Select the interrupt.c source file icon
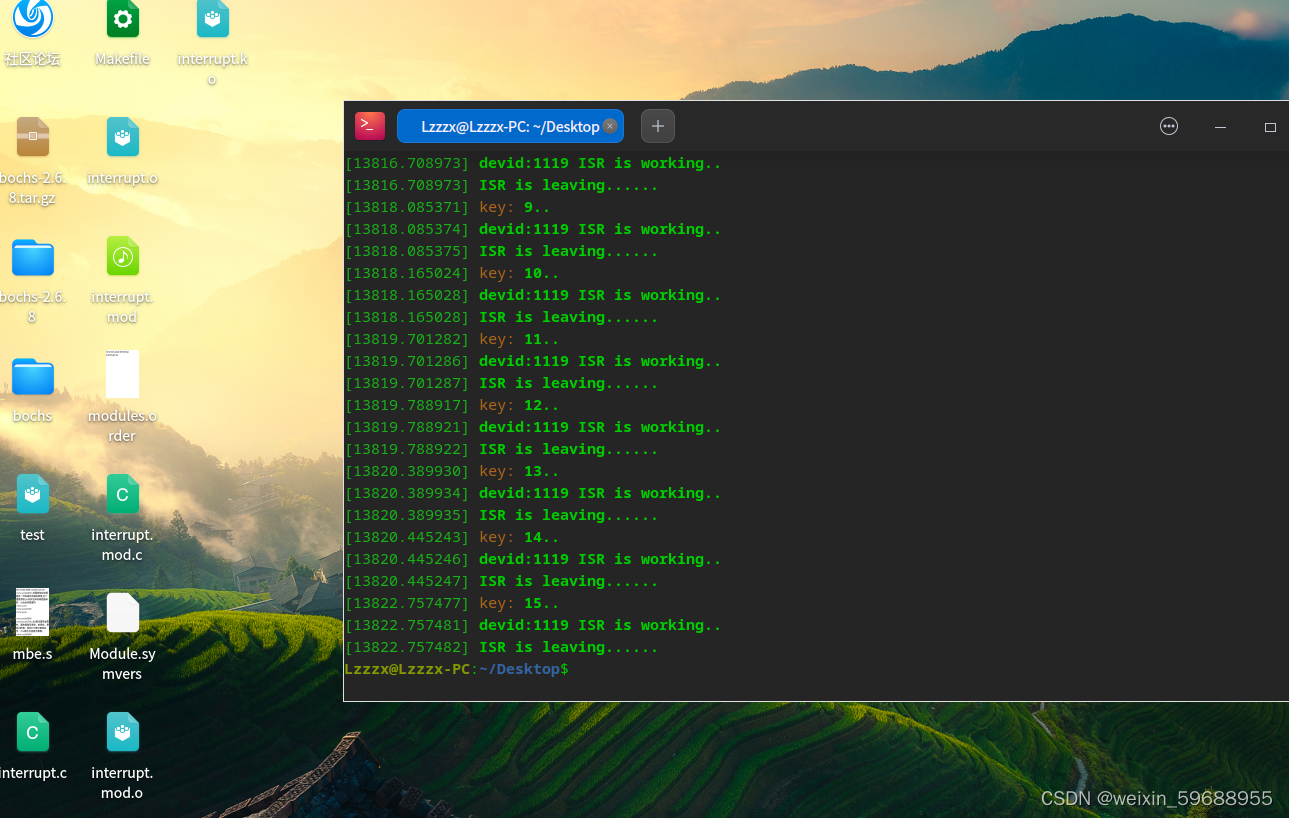The height and width of the screenshot is (818, 1289). click(32, 732)
